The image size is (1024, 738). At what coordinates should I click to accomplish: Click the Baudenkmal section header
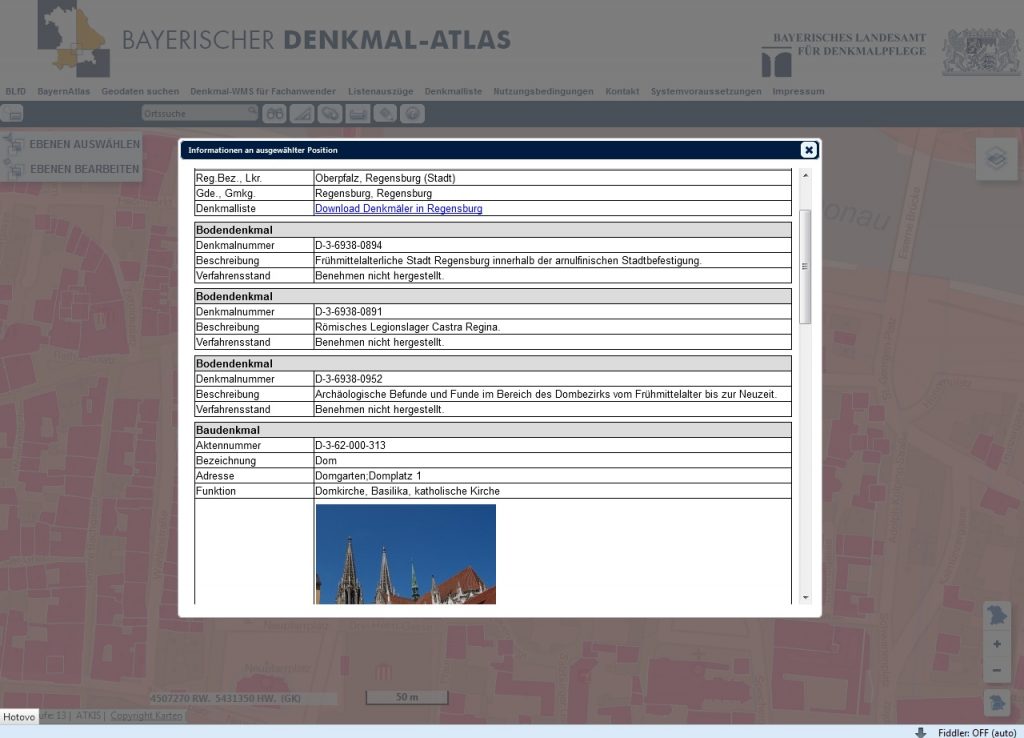tap(493, 430)
